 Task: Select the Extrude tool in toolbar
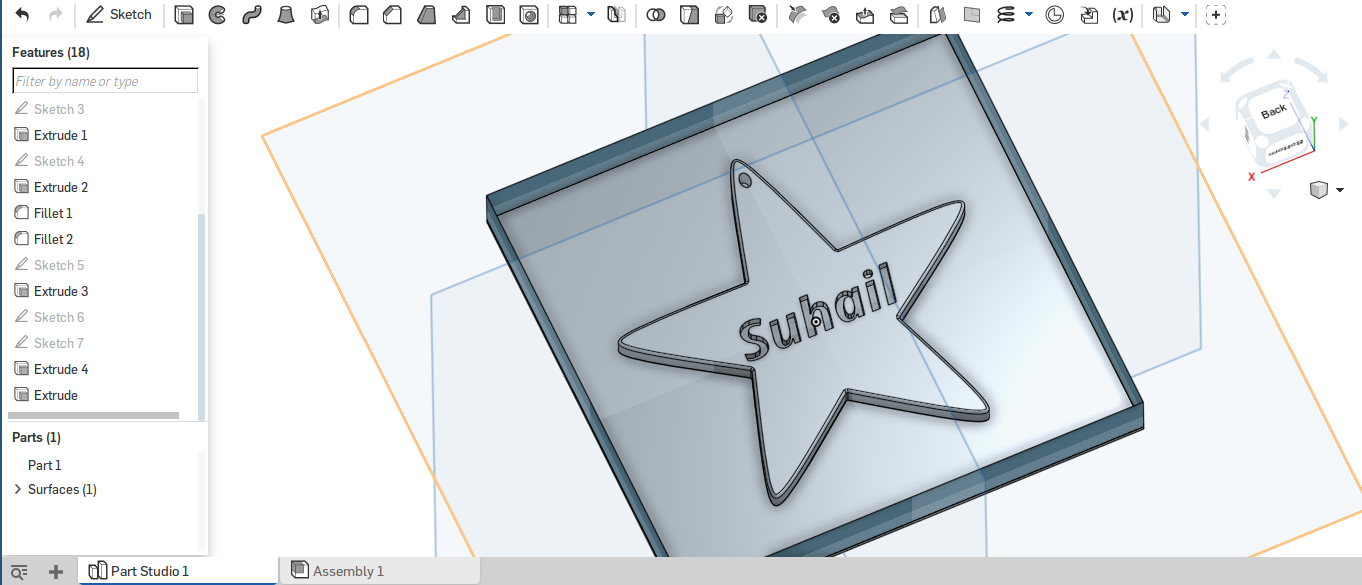184,15
